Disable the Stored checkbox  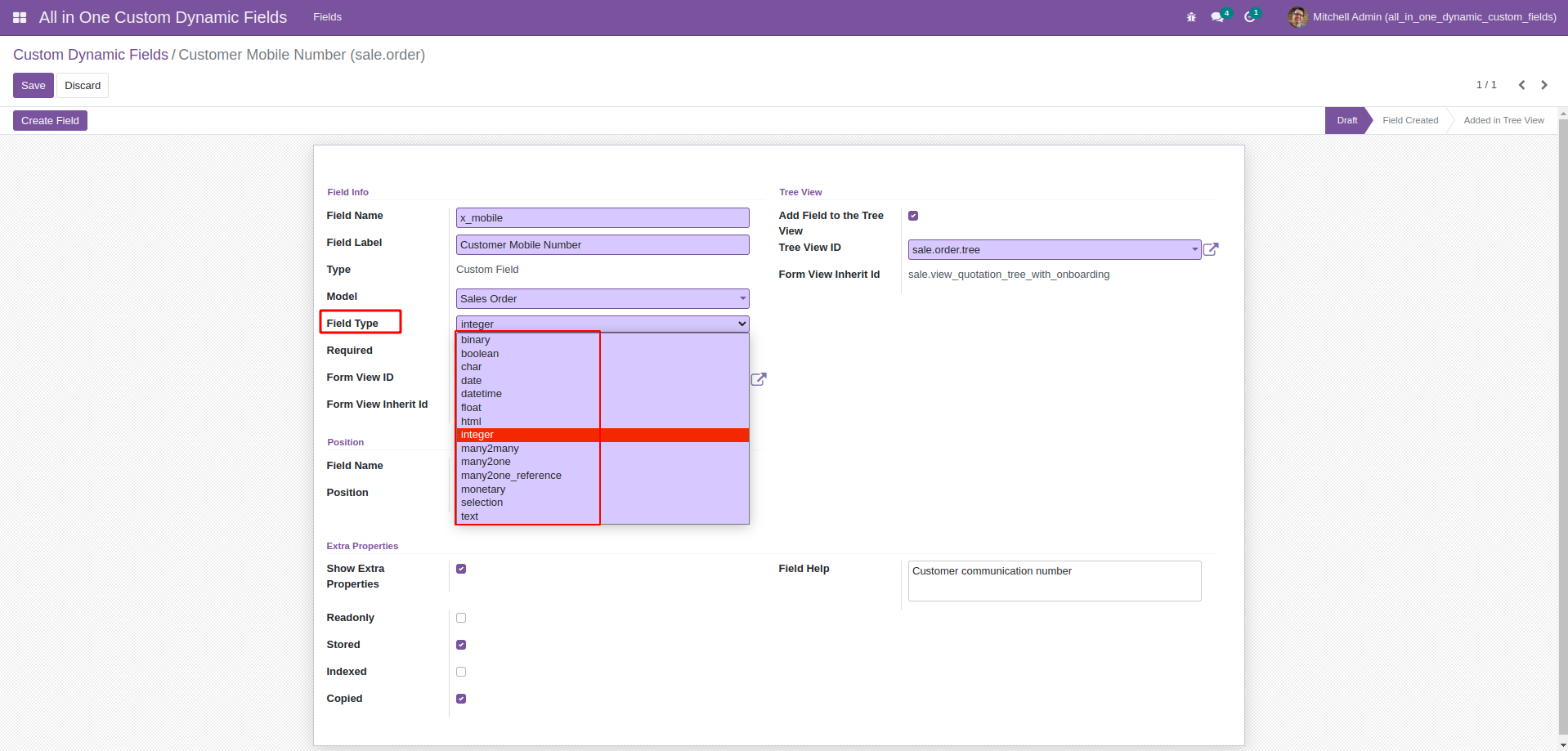pyautogui.click(x=461, y=645)
